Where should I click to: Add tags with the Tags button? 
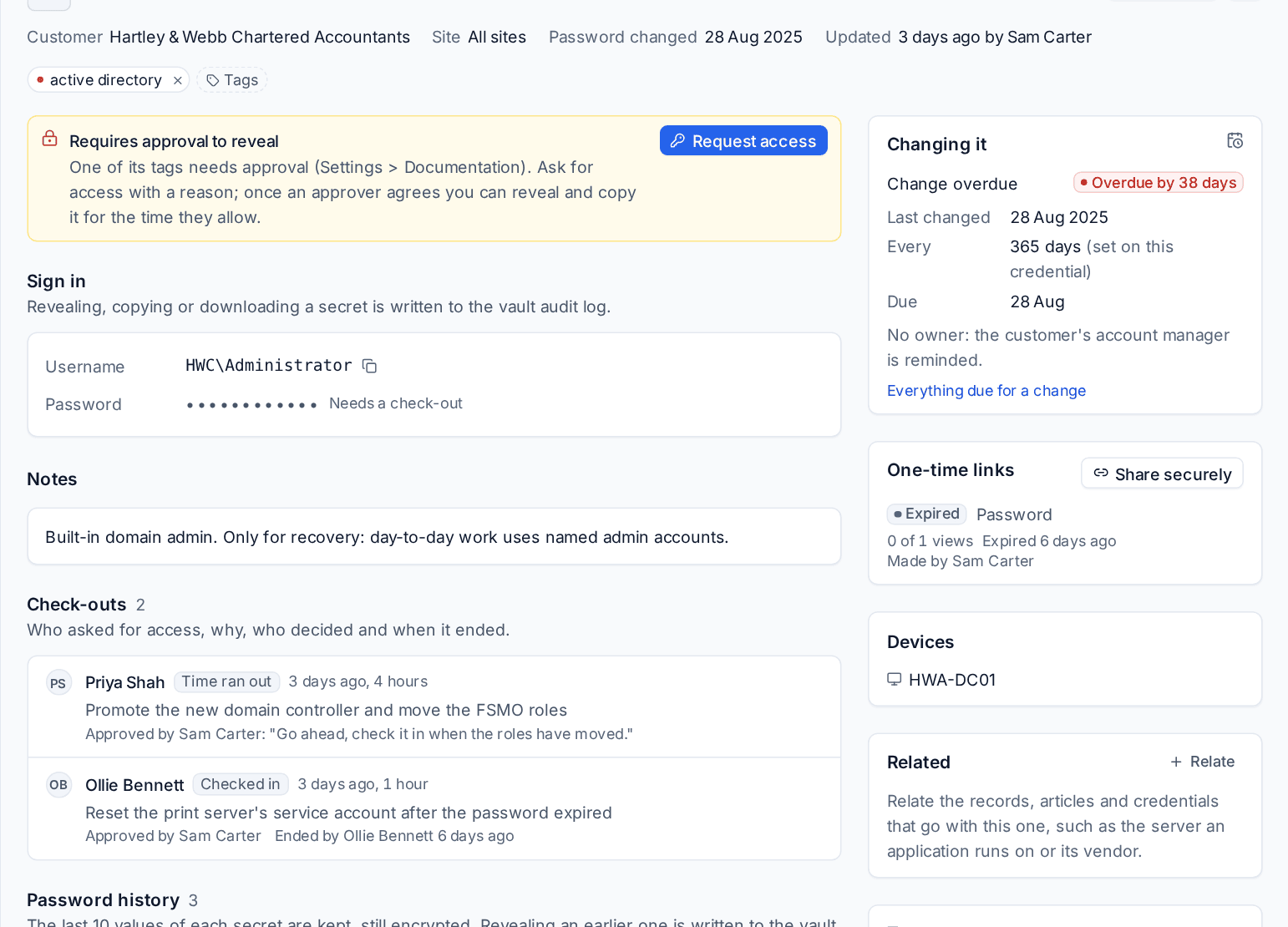(x=232, y=80)
